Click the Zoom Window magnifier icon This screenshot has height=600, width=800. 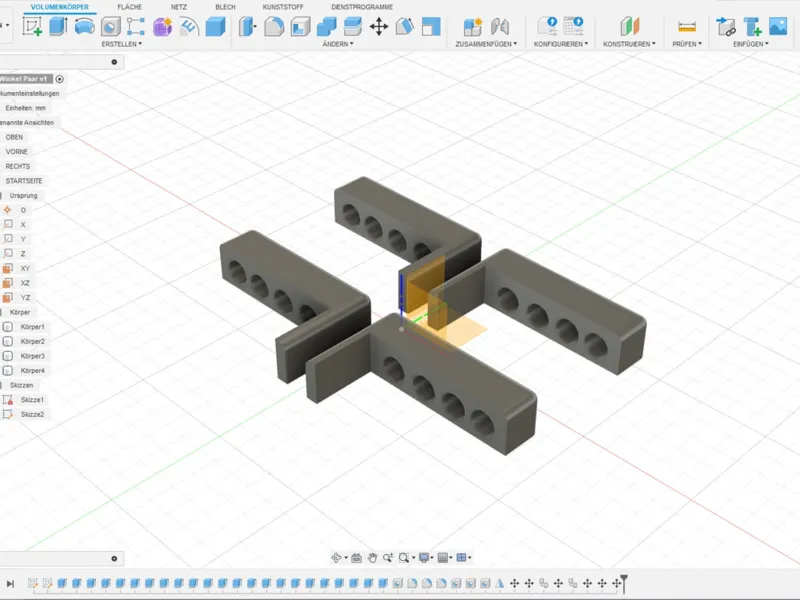404,558
